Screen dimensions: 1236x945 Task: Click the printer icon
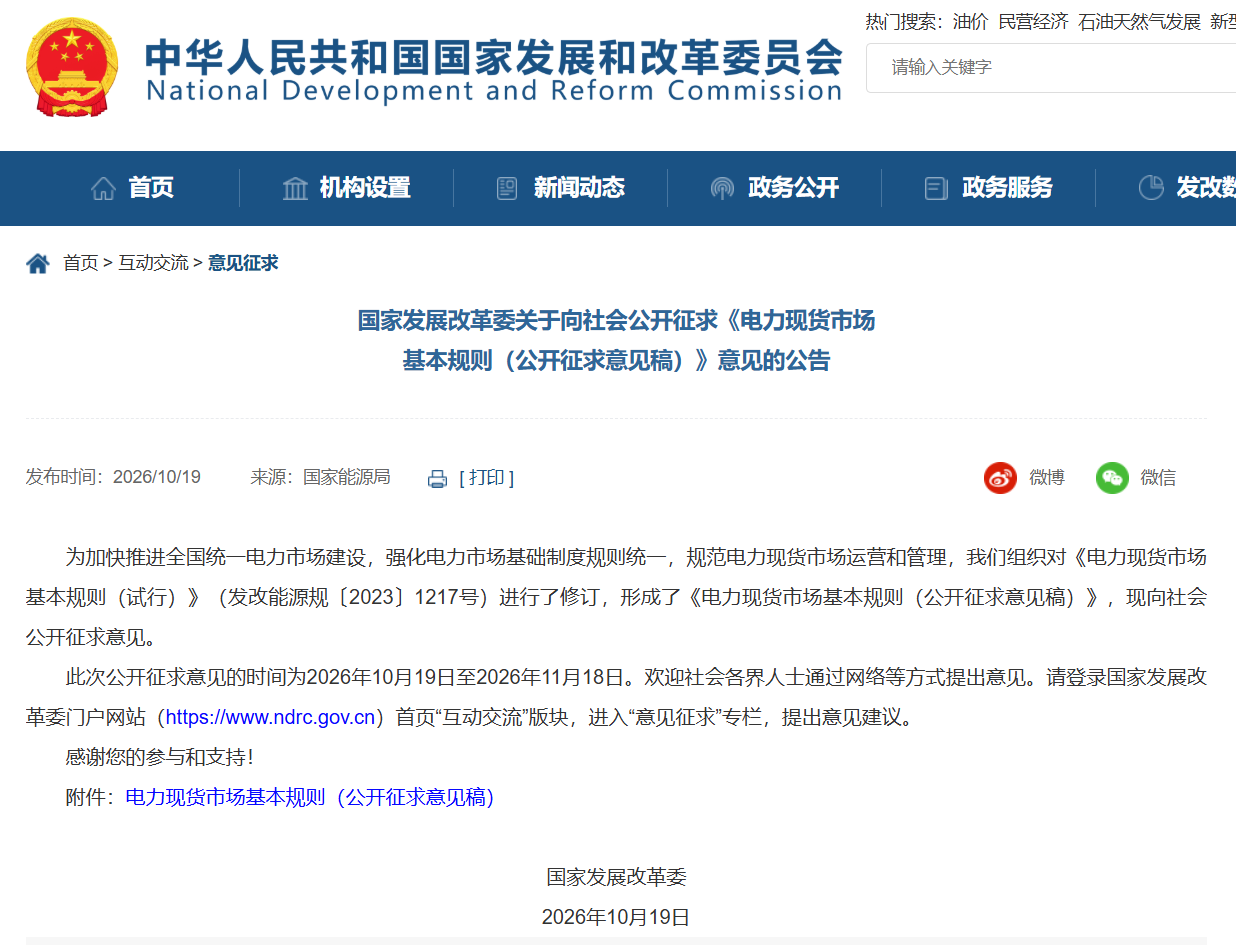(437, 479)
